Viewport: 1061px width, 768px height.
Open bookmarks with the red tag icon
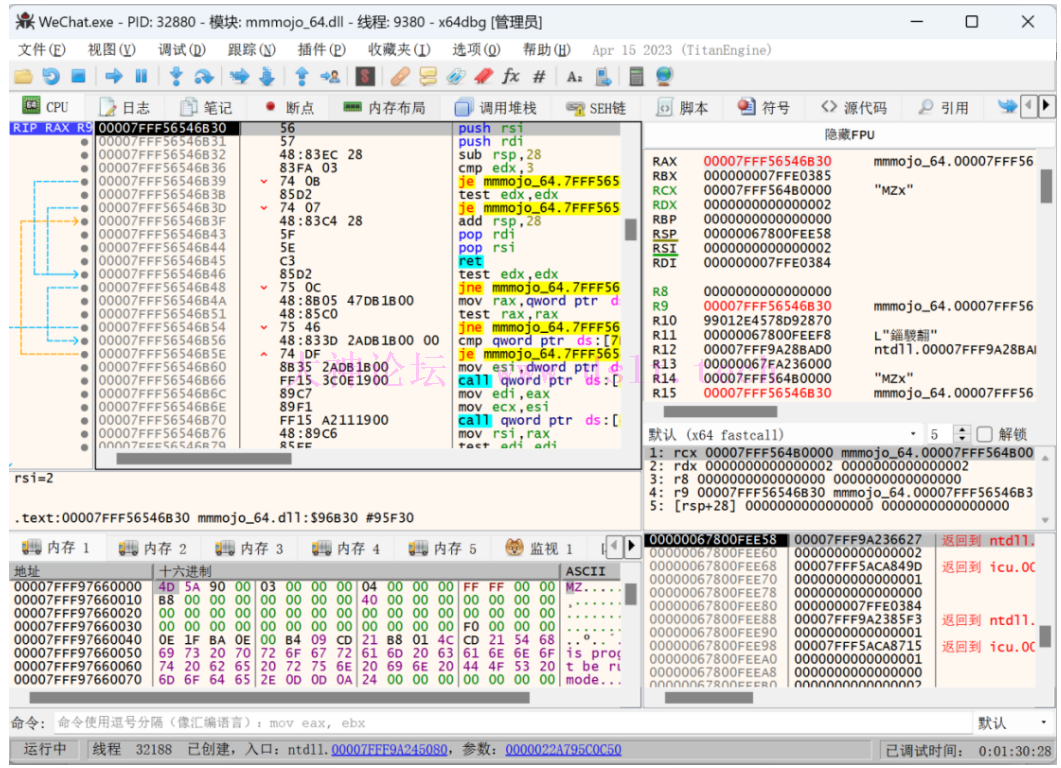(483, 76)
